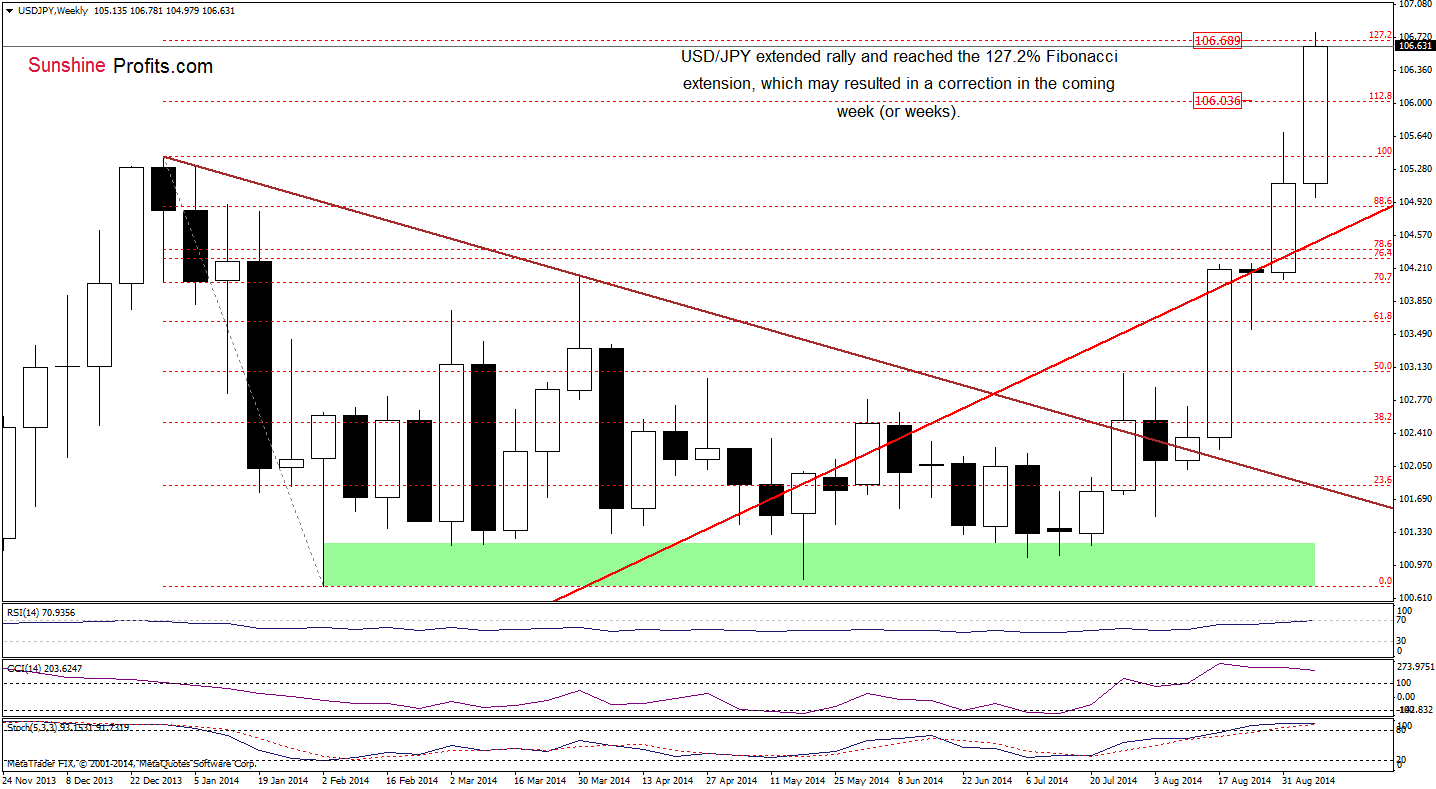Click the red boxed 106.689 price label

point(1217,41)
